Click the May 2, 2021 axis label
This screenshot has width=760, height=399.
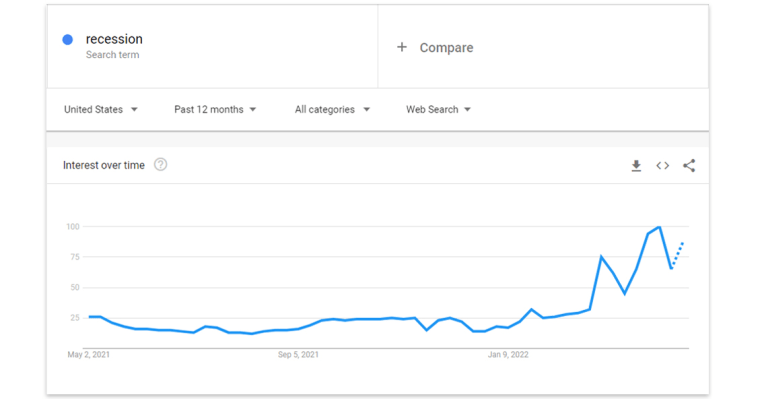point(89,355)
